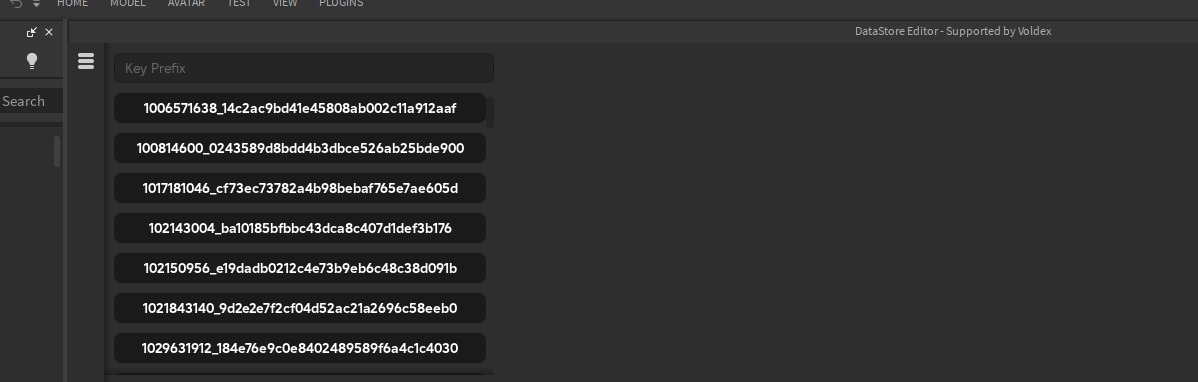
Task: Switch to the PLUGINS tab
Action: [342, 3]
